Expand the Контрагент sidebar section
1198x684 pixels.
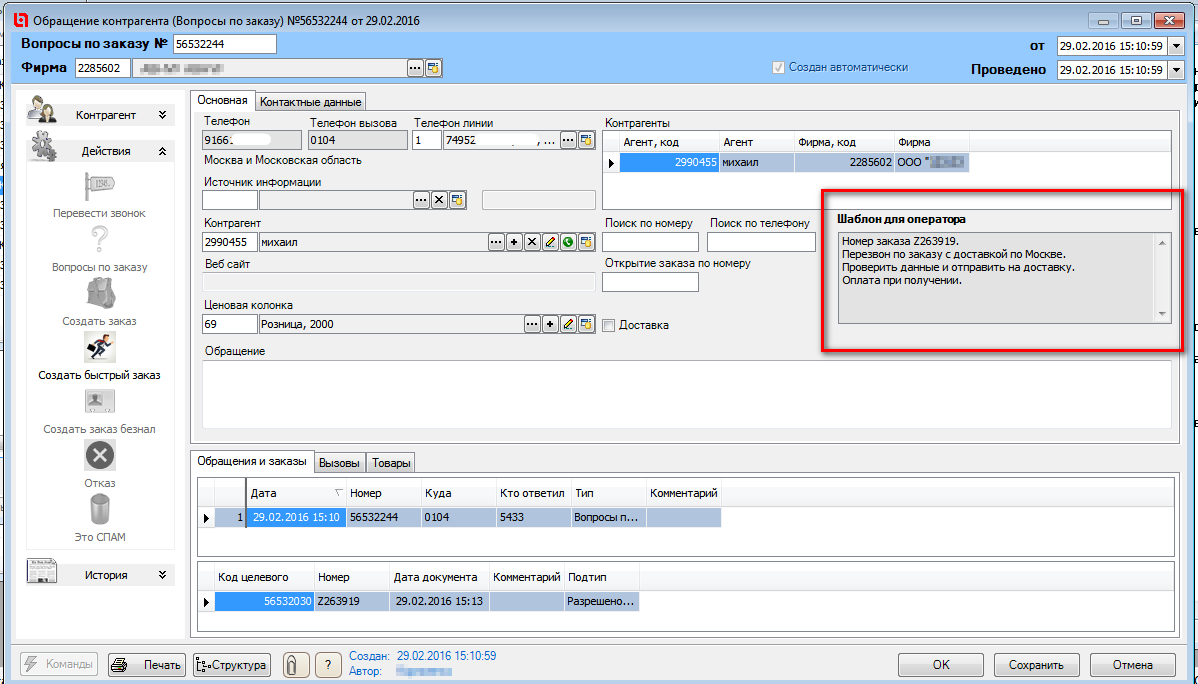(162, 115)
